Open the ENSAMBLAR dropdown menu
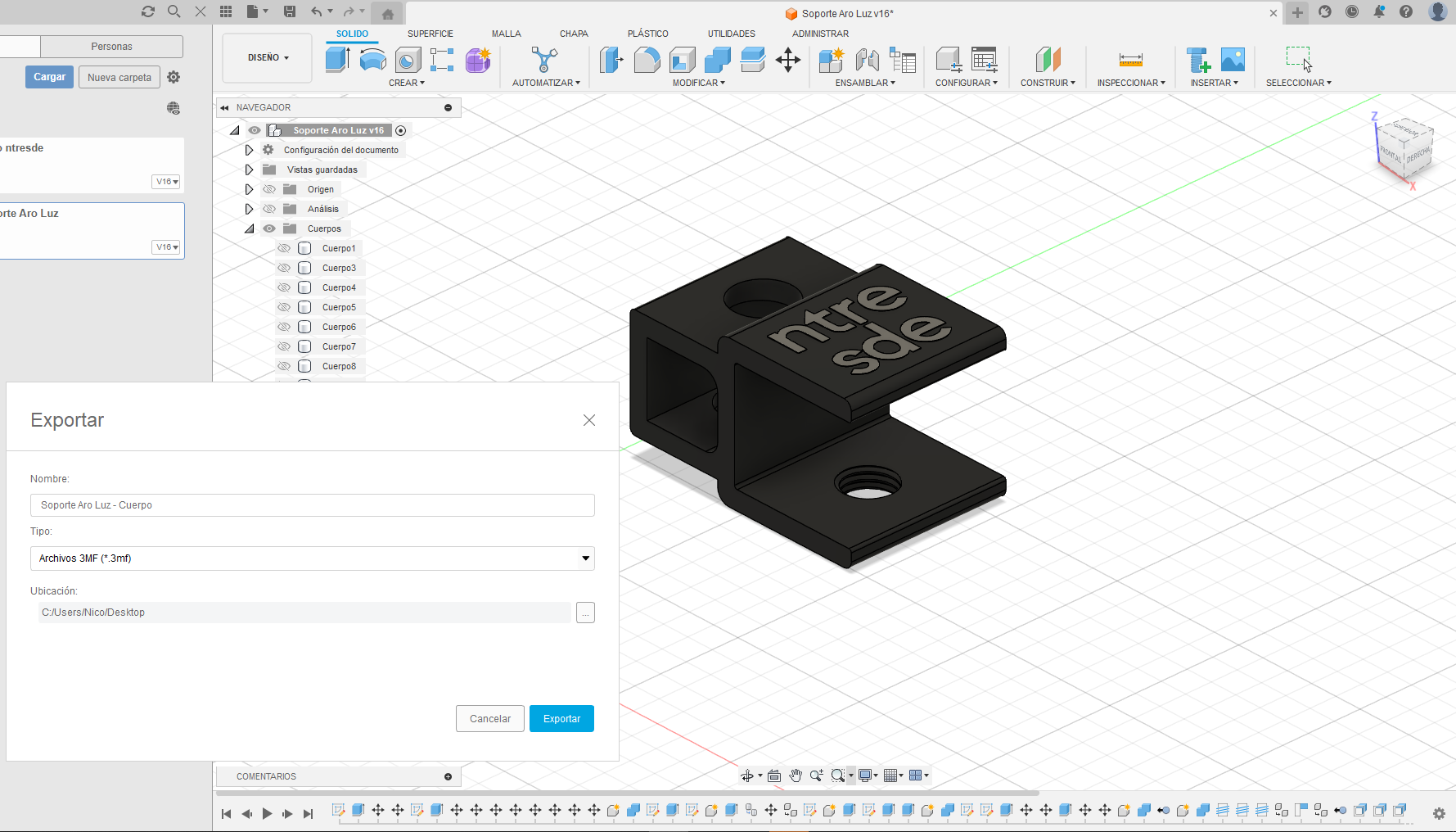The image size is (1456, 832). coord(865,83)
